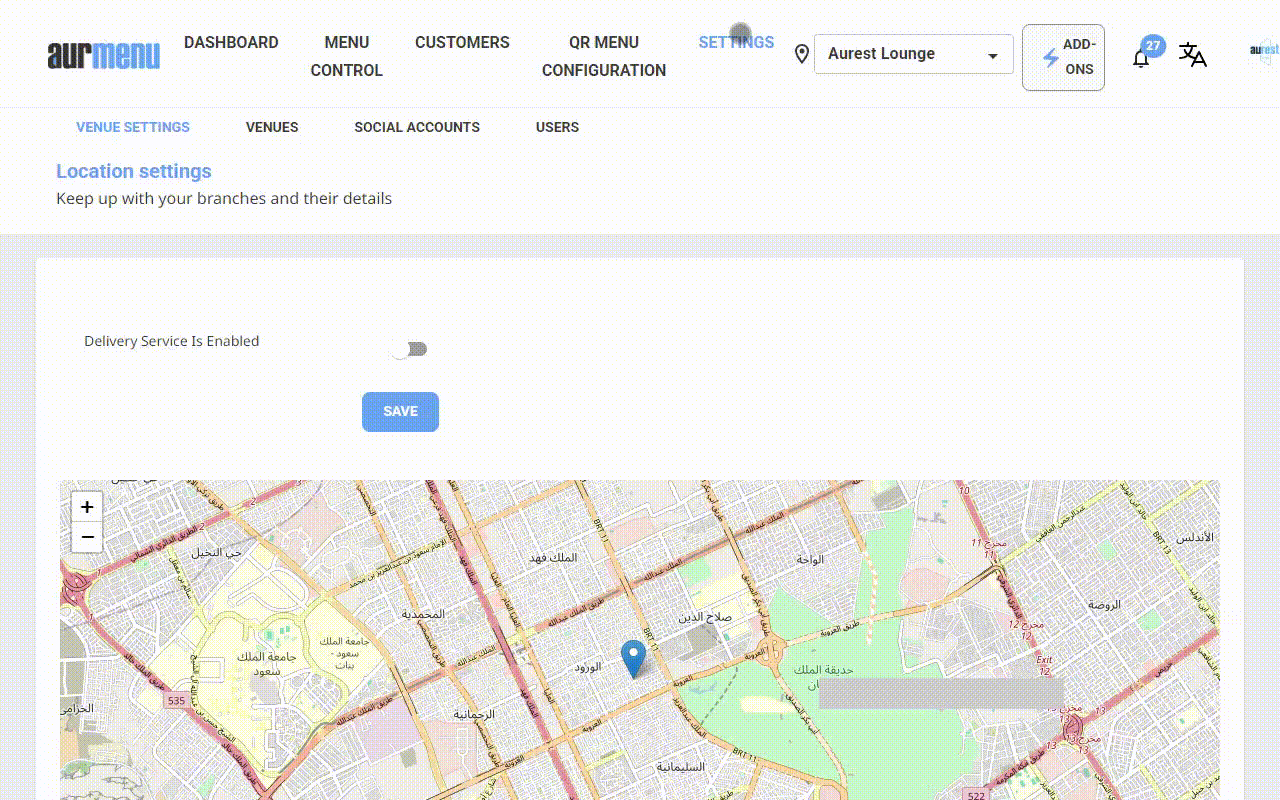
Task: Zoom in on the map
Action: 87,507
